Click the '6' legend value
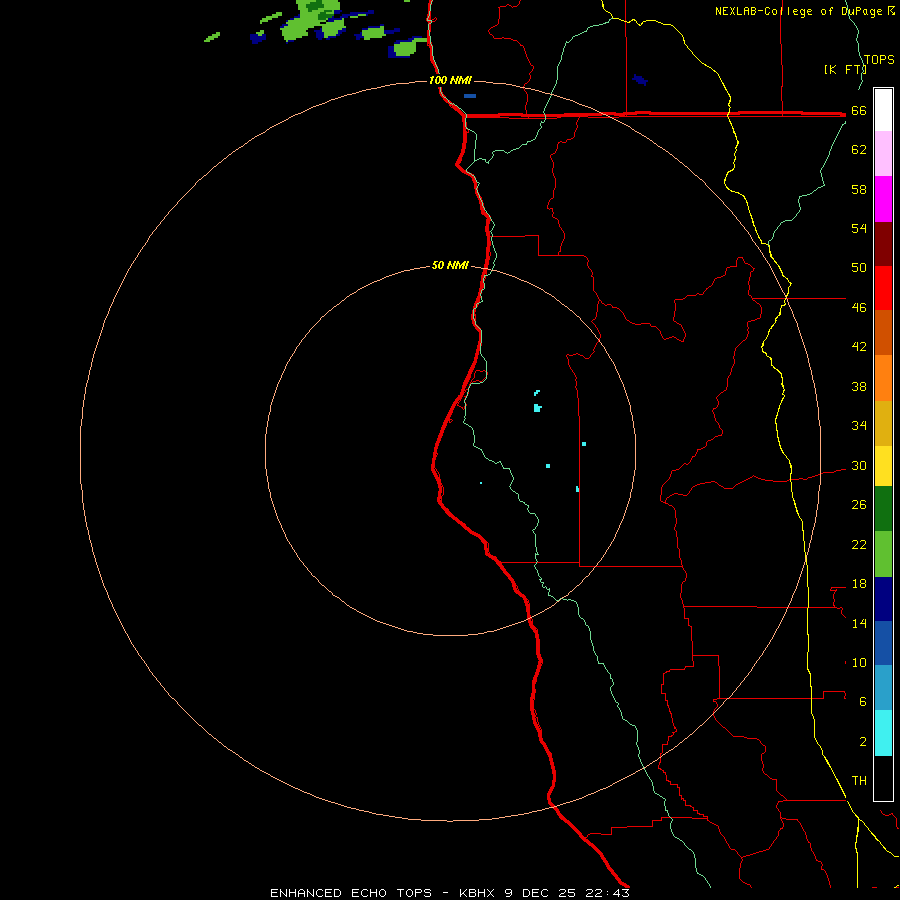Image resolution: width=900 pixels, height=900 pixels. click(863, 701)
